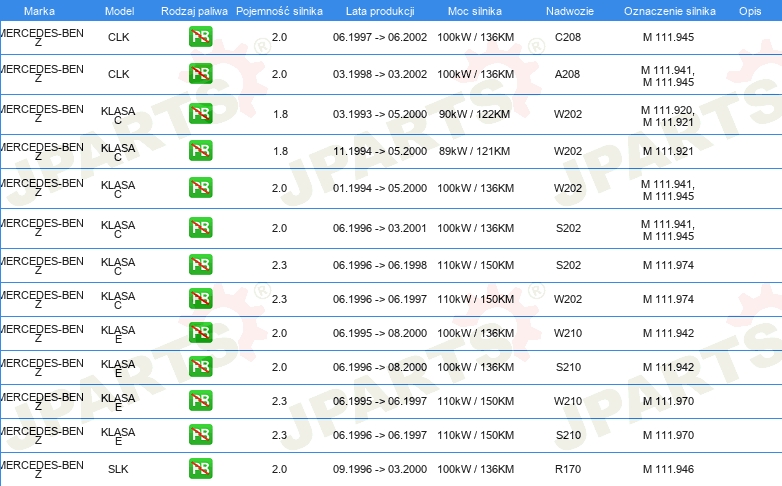Click the petrol icon in the 90kW / 122KM row
782x486 pixels.
coord(200,113)
